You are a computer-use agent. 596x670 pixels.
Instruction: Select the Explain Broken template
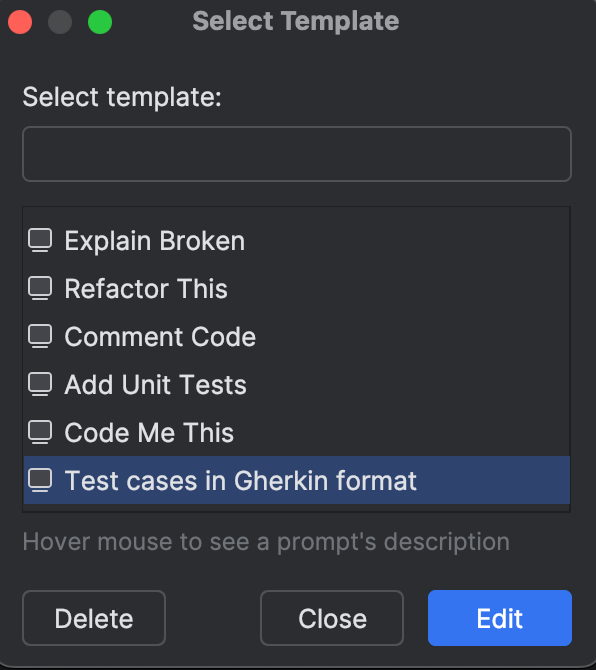[297, 241]
